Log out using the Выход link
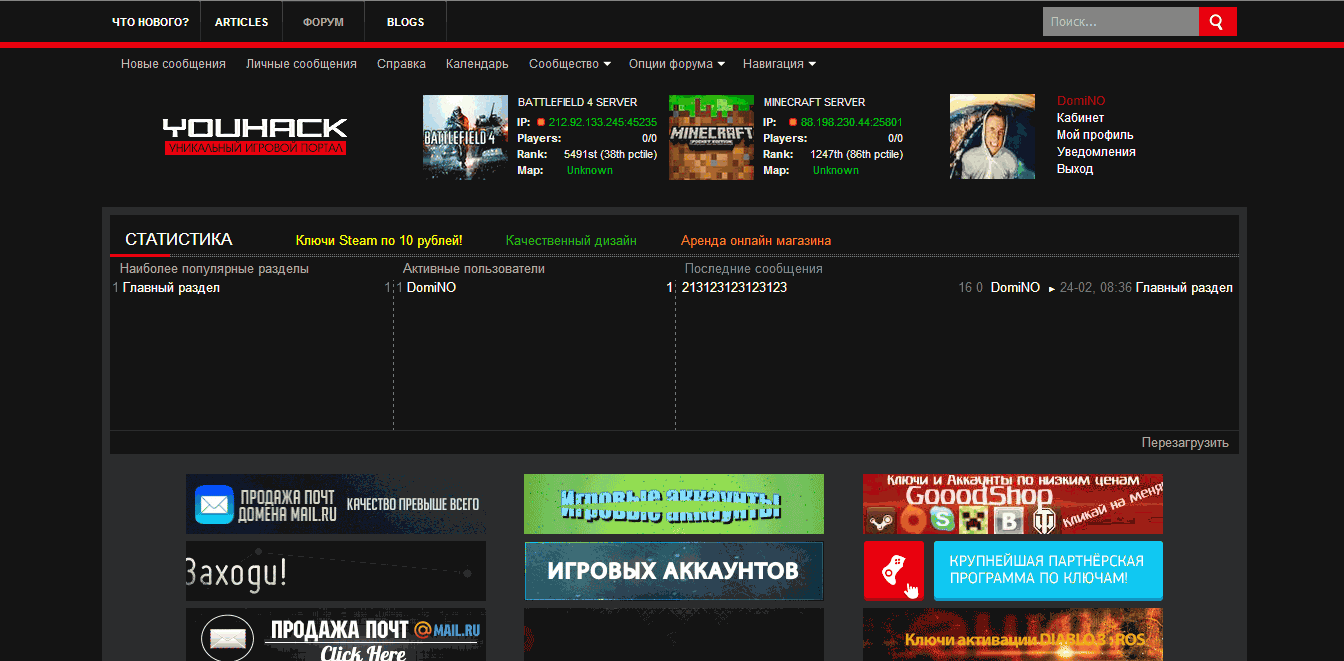Screen dimensions: 1344x661 click(x=1075, y=169)
